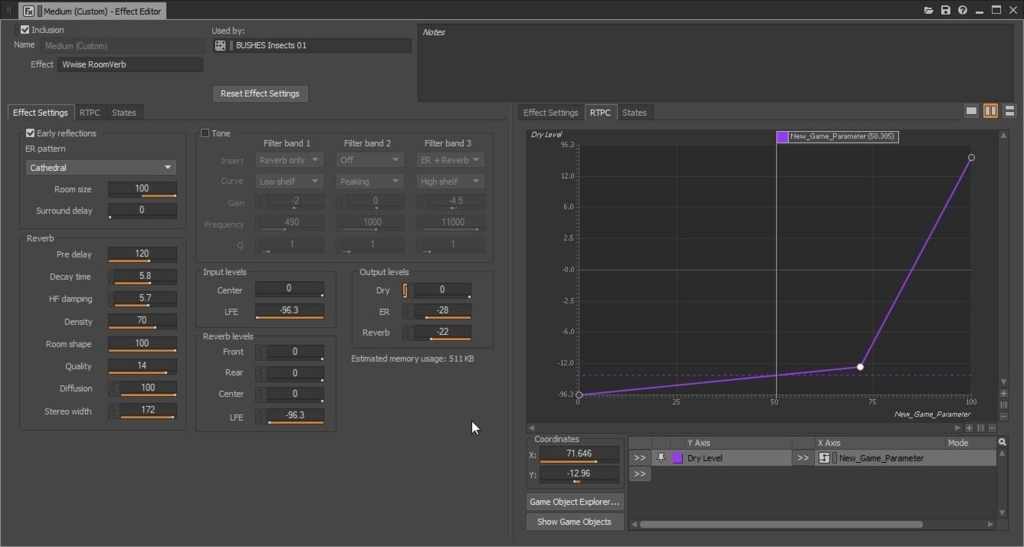The height and width of the screenshot is (547, 1024).
Task: Click the horizontal zoom-out minus icon under graph
Action: tap(992, 428)
